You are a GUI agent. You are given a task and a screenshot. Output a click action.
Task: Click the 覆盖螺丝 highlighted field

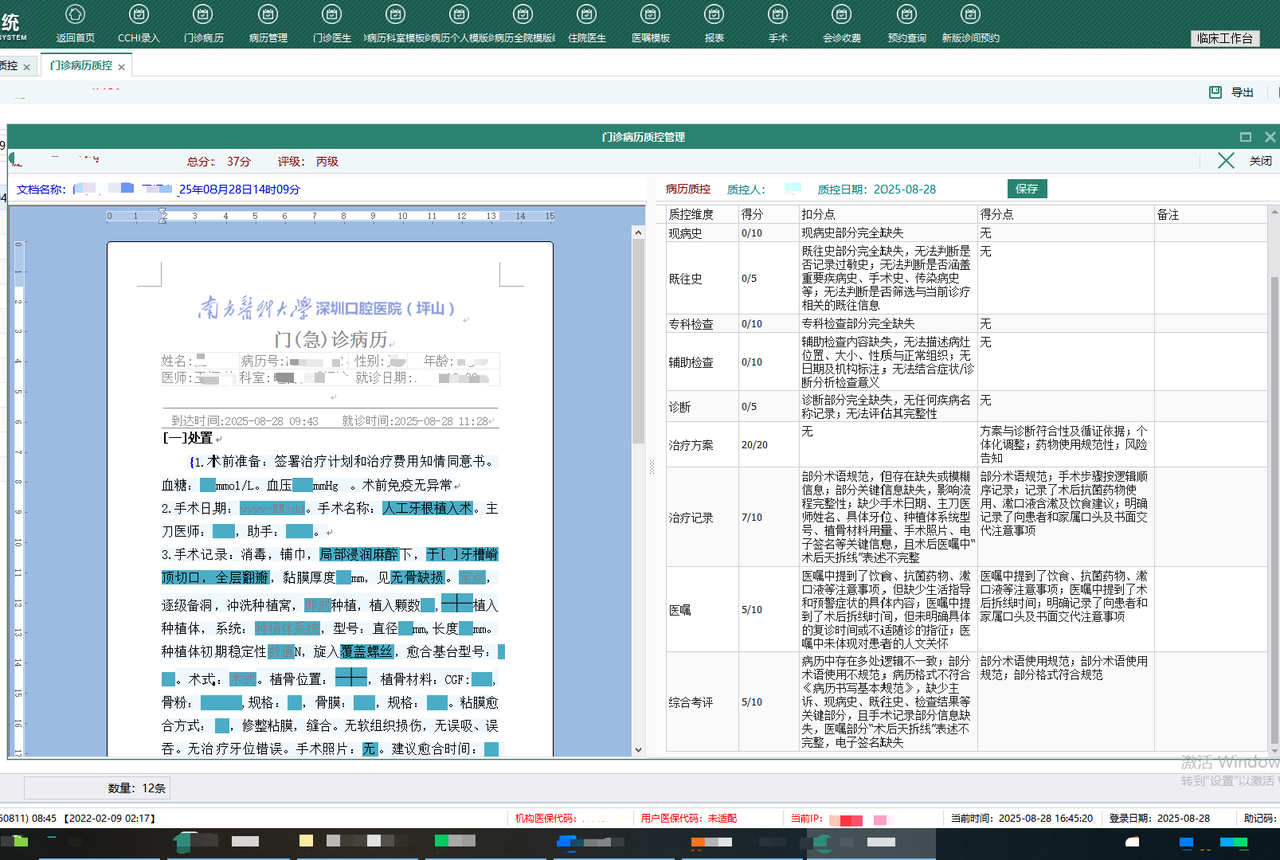[367, 651]
